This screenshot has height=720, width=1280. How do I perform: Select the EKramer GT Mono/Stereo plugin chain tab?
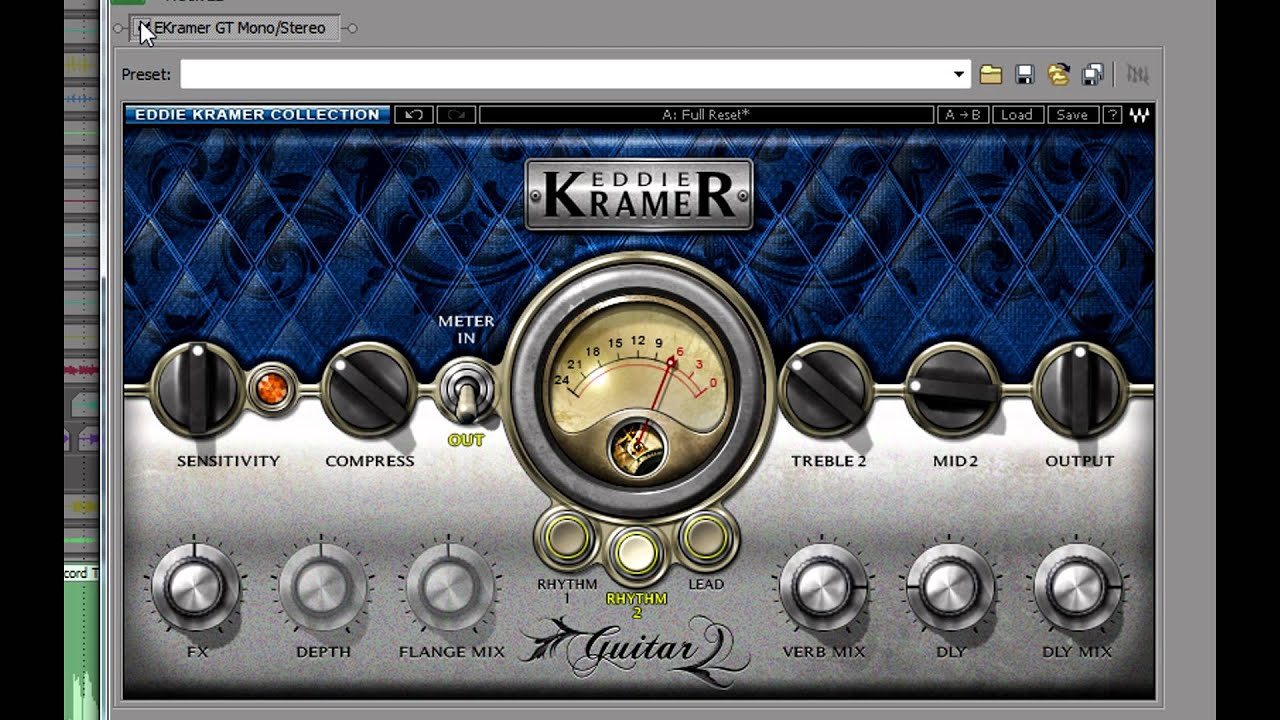[236, 28]
